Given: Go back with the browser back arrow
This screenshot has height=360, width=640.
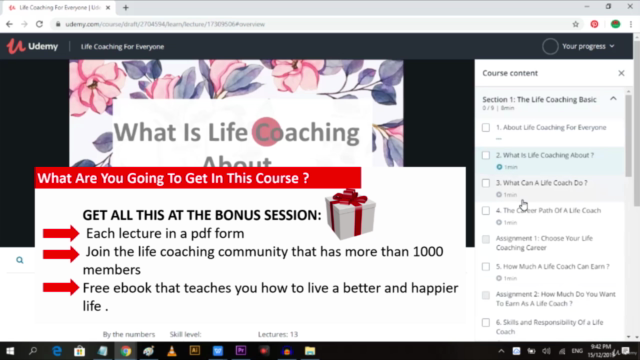Looking at the screenshot, I should (9, 24).
